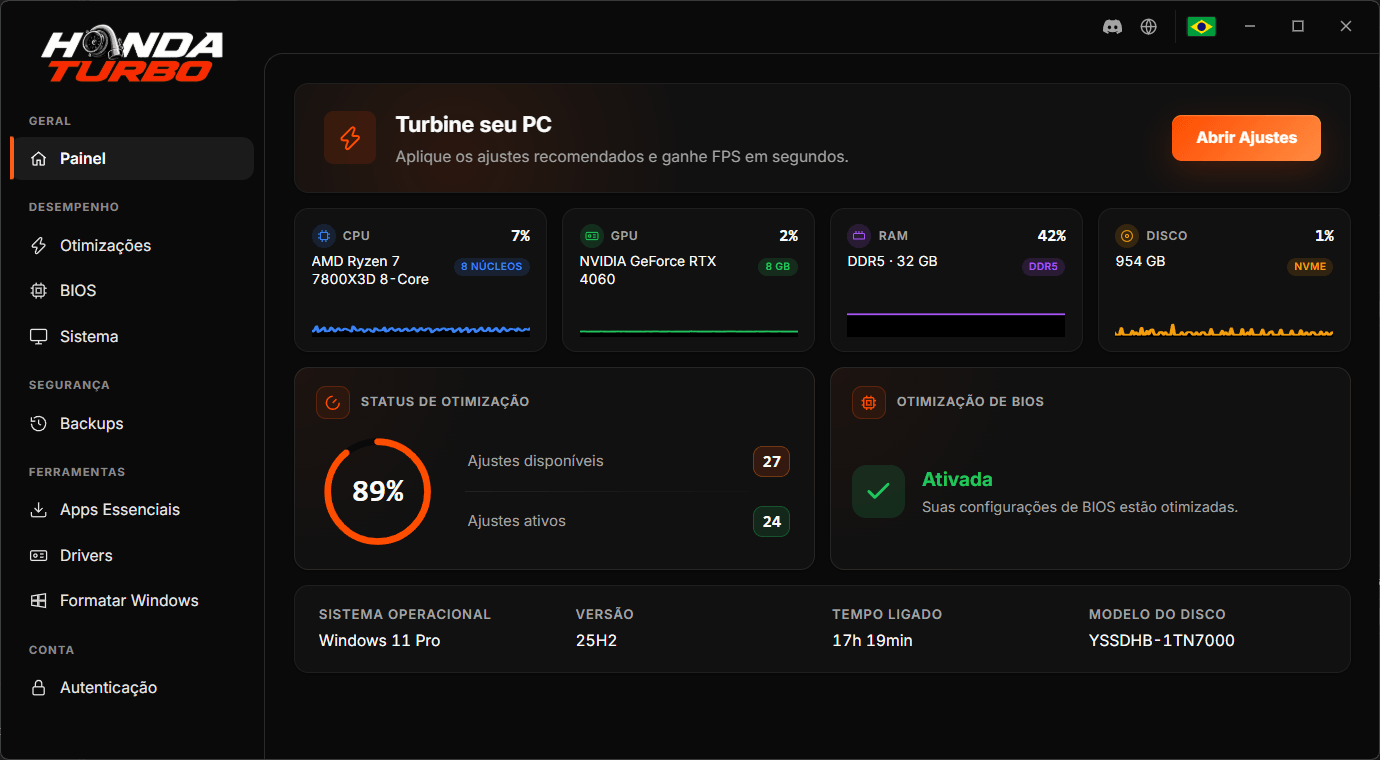Click the AMD Ryzen 7 7800X3D text

pos(370,270)
